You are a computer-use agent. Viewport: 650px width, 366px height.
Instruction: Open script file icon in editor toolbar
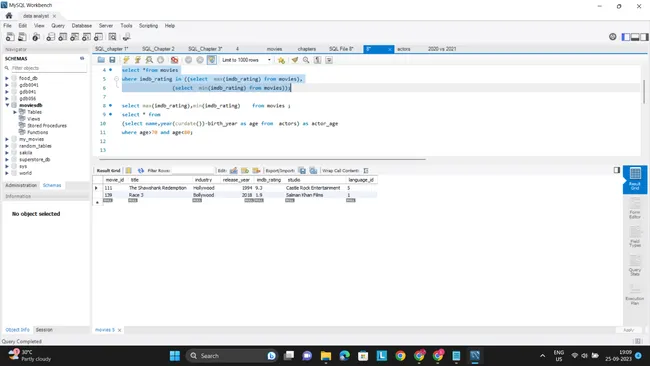[101, 60]
